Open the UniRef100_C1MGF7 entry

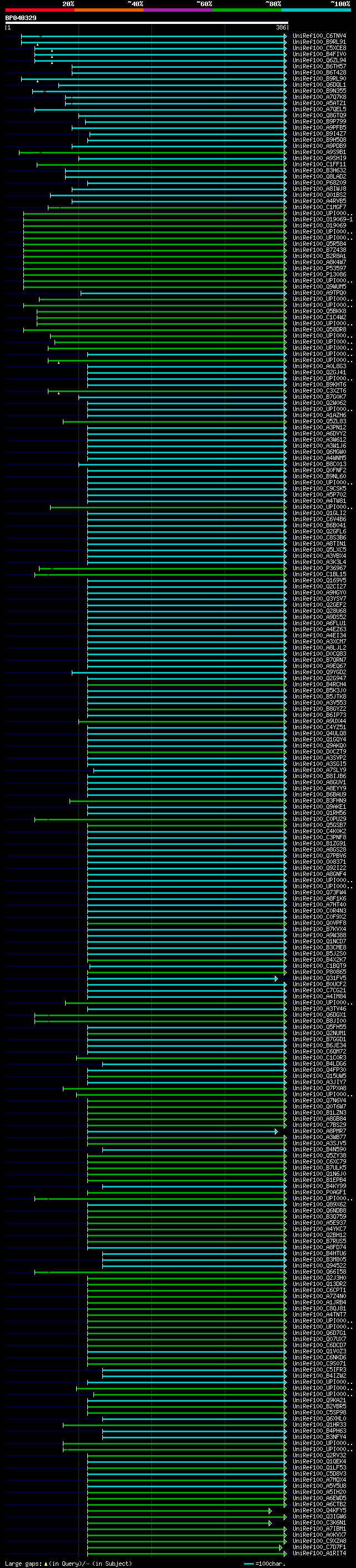(319, 207)
